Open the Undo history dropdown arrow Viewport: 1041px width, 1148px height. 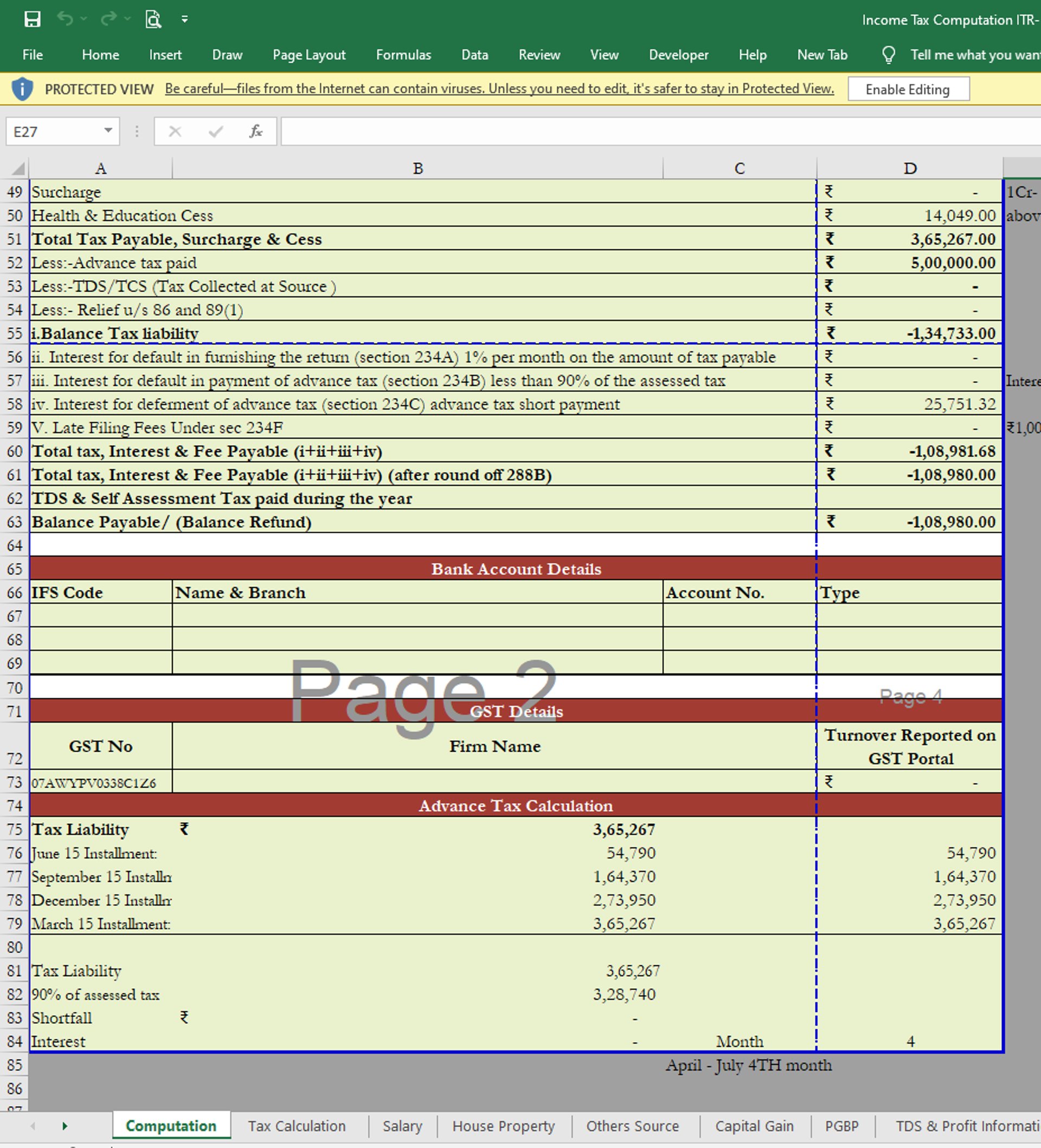pos(83,20)
